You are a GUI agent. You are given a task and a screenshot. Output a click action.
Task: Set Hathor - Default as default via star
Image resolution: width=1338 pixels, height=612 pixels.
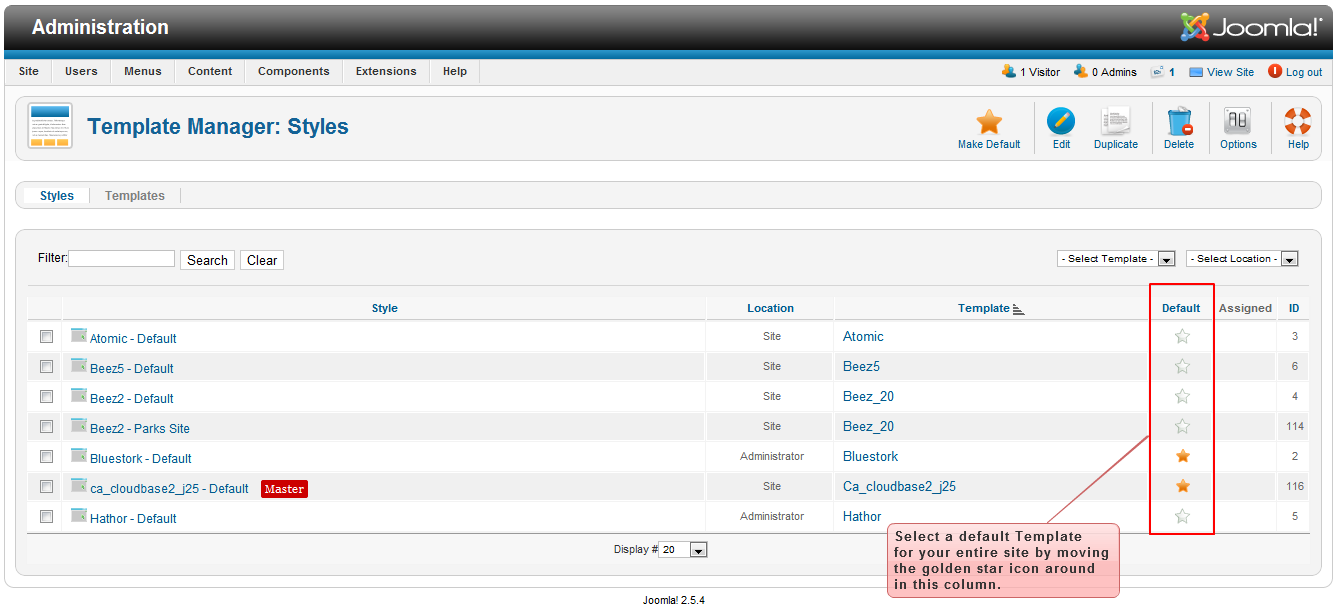[1182, 517]
